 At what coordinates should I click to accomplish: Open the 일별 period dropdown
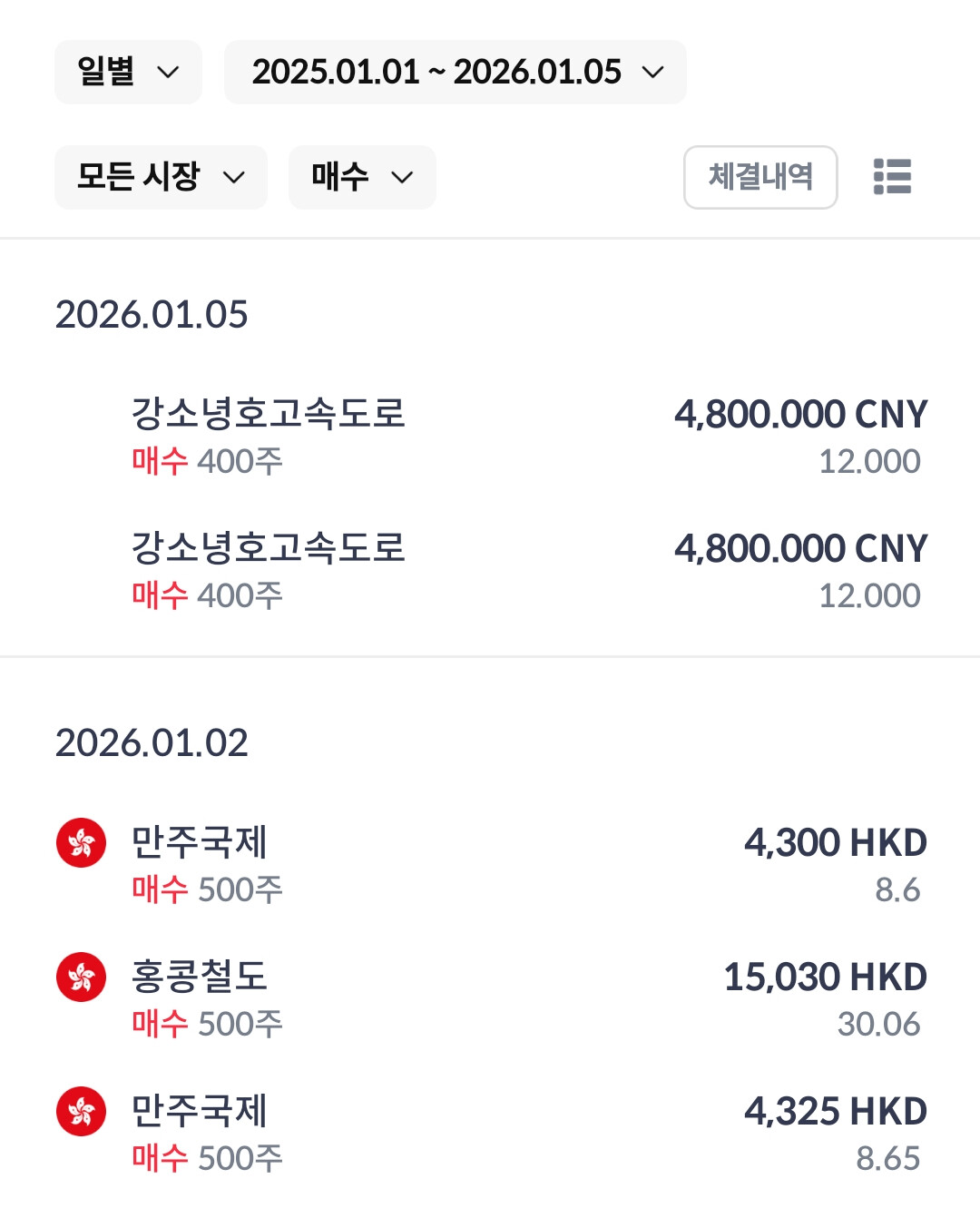click(128, 72)
